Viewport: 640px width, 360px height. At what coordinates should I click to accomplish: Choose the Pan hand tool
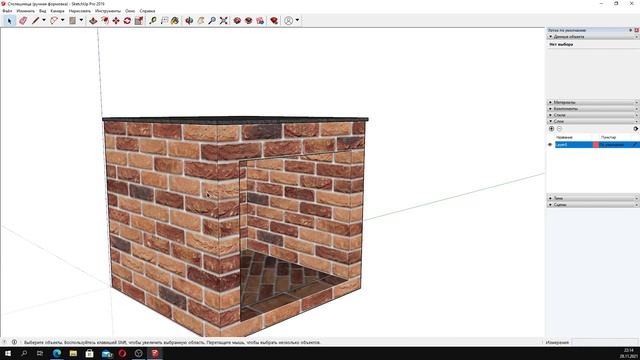pos(200,20)
